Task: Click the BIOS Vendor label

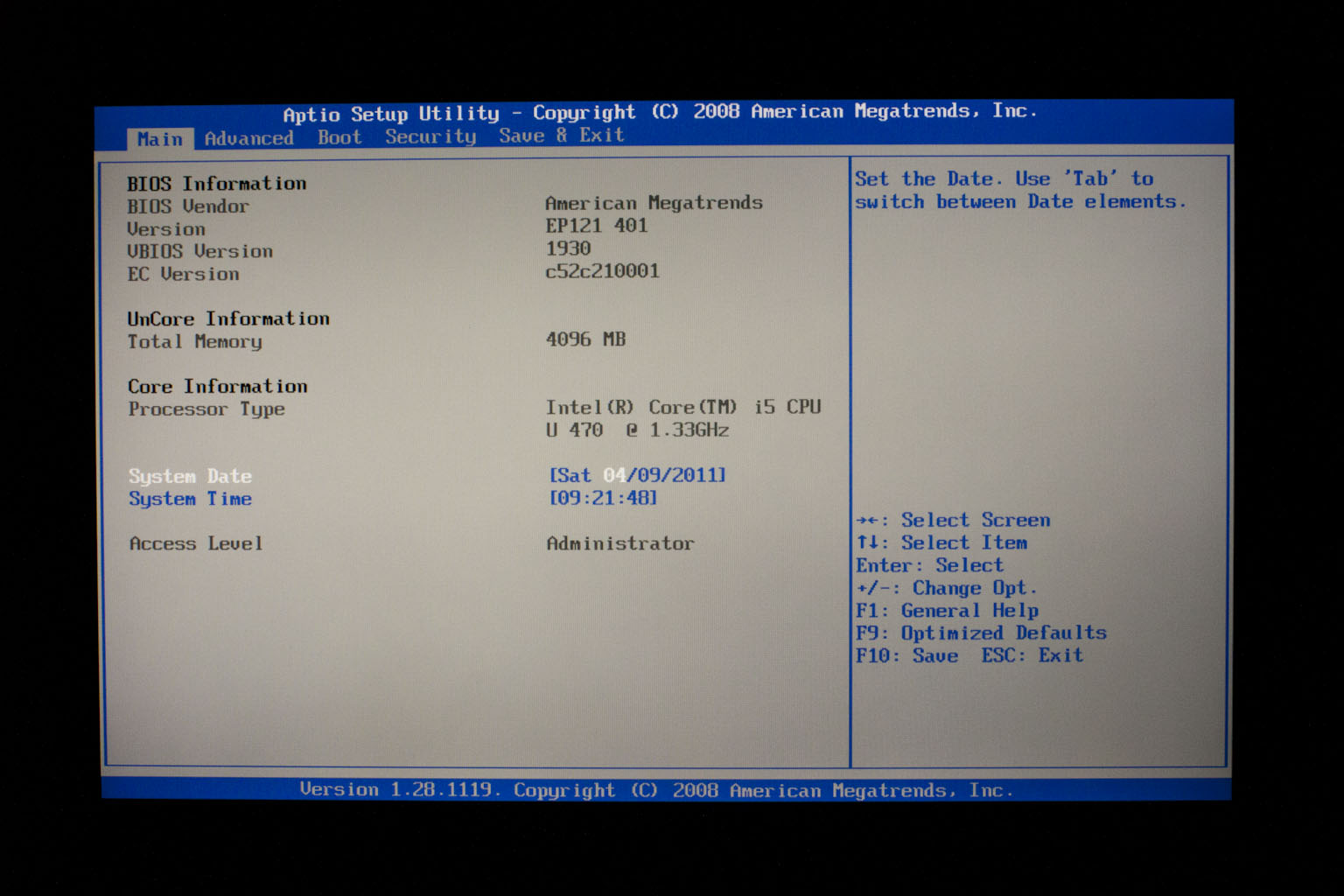Action: tap(188, 206)
